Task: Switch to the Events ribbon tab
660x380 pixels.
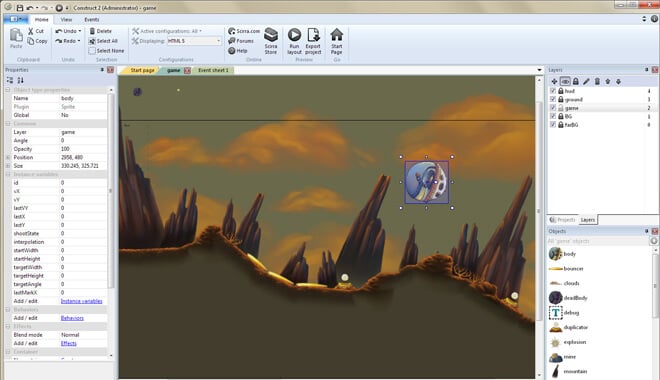Action: pyautogui.click(x=91, y=19)
